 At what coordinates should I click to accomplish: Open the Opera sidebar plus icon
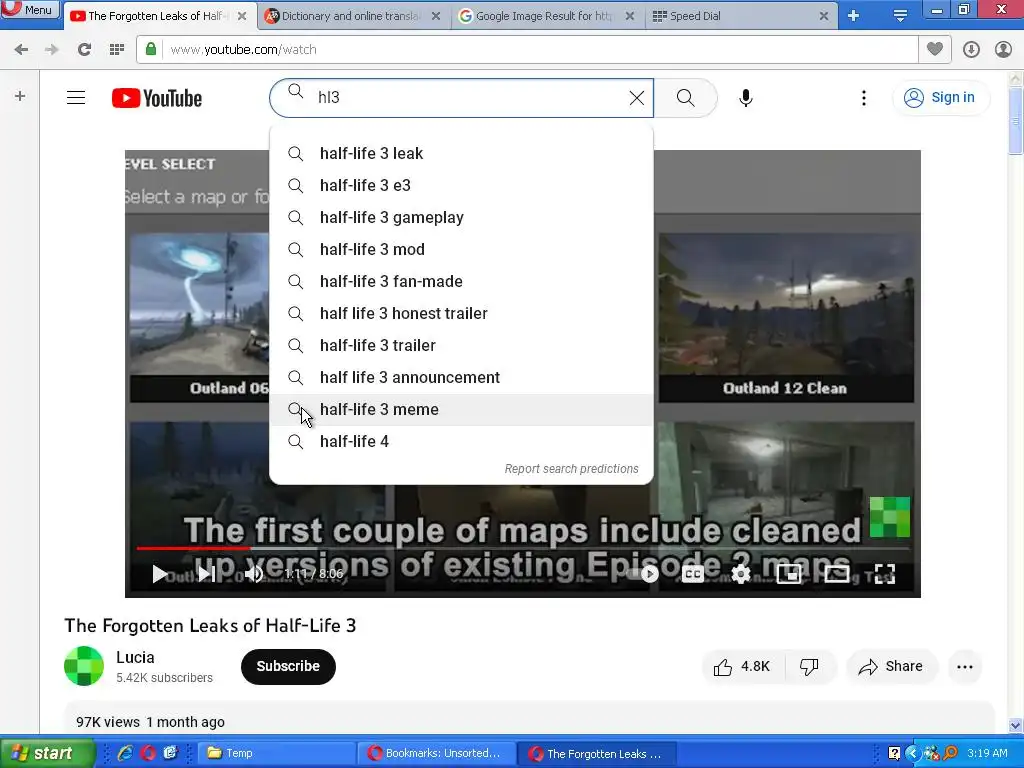pyautogui.click(x=20, y=96)
